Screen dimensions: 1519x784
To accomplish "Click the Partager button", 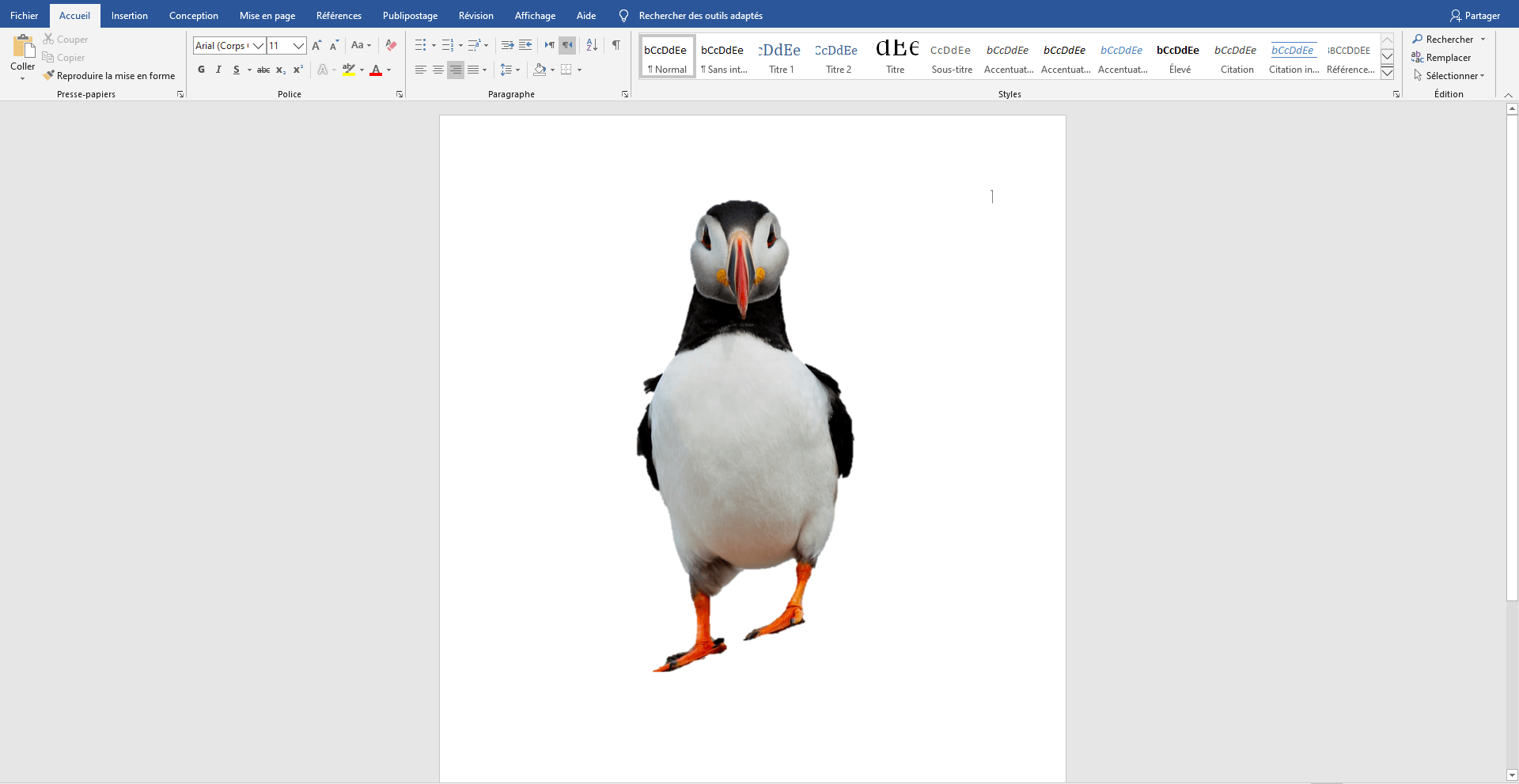I will (x=1475, y=16).
